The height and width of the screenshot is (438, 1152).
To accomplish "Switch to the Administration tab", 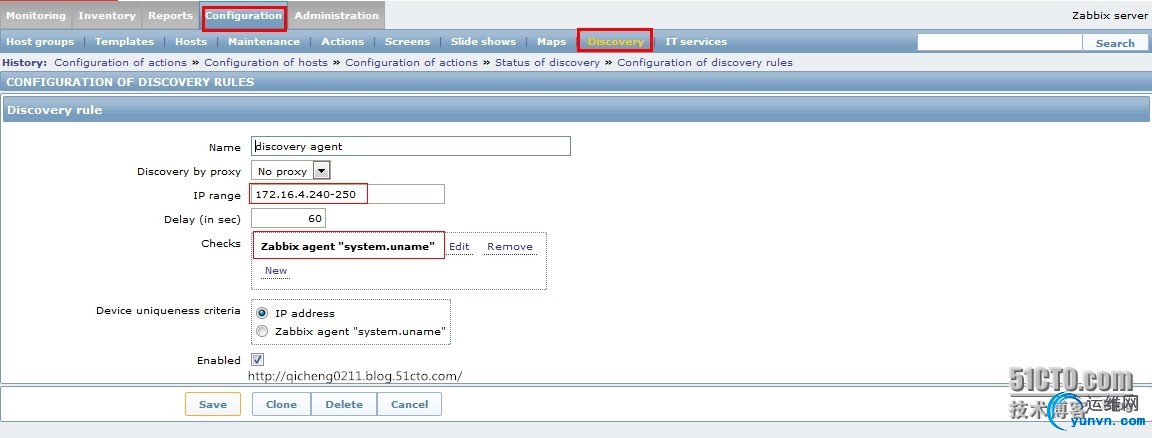I will tap(336, 15).
